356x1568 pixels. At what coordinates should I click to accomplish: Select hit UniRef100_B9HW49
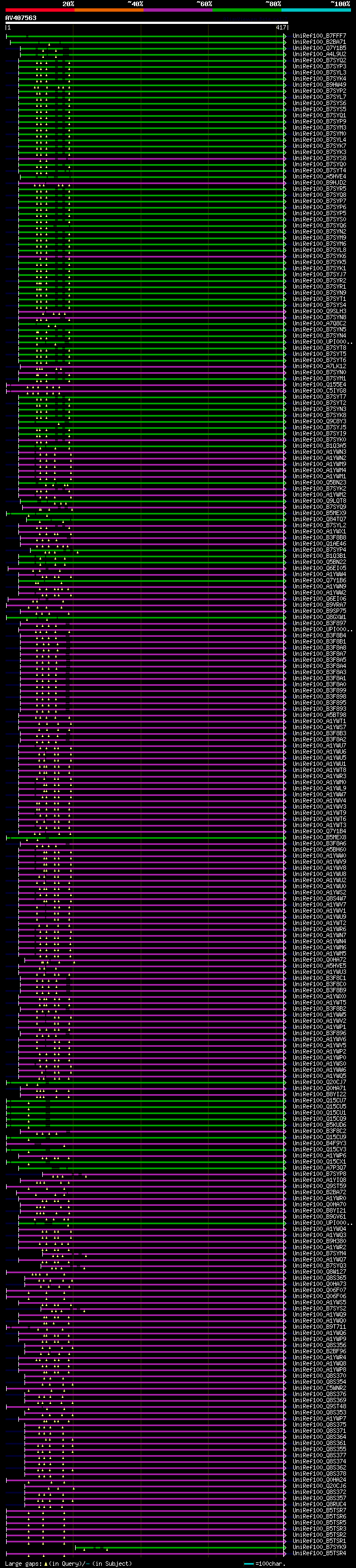pos(319,85)
